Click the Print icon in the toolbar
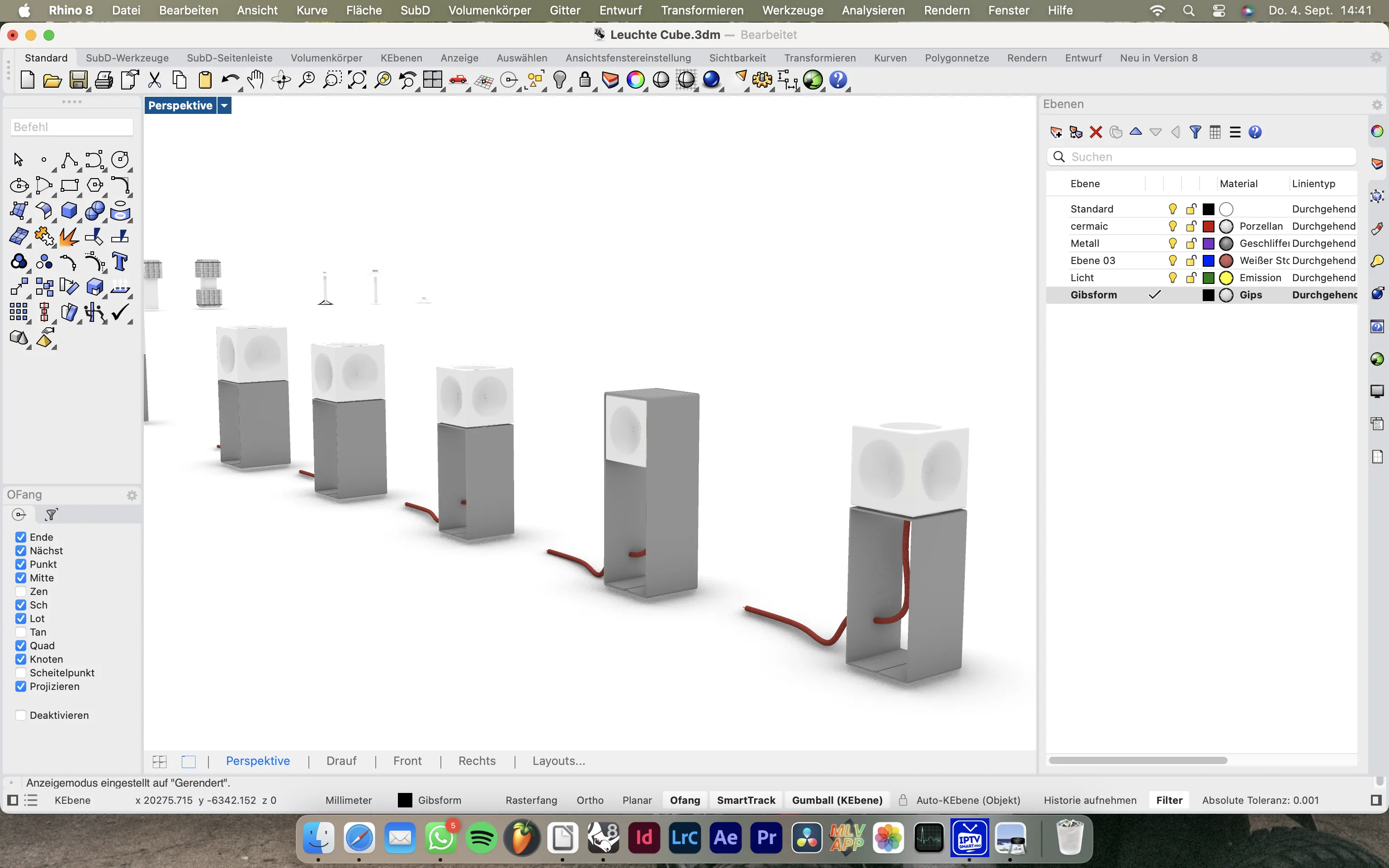This screenshot has width=1389, height=868. (x=104, y=80)
